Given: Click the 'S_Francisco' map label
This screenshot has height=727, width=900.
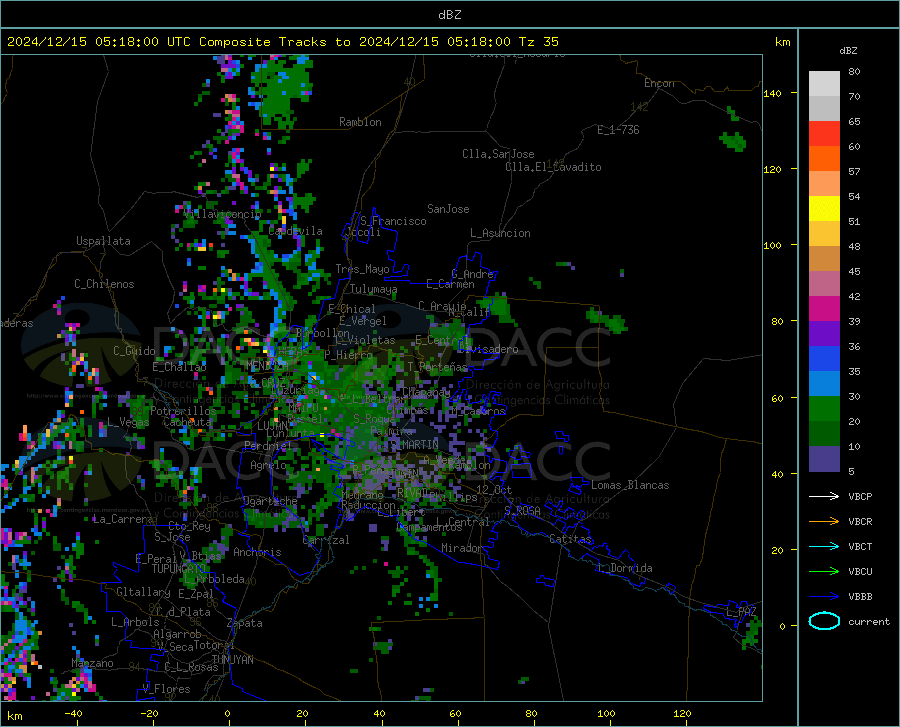Looking at the screenshot, I should [x=393, y=221].
